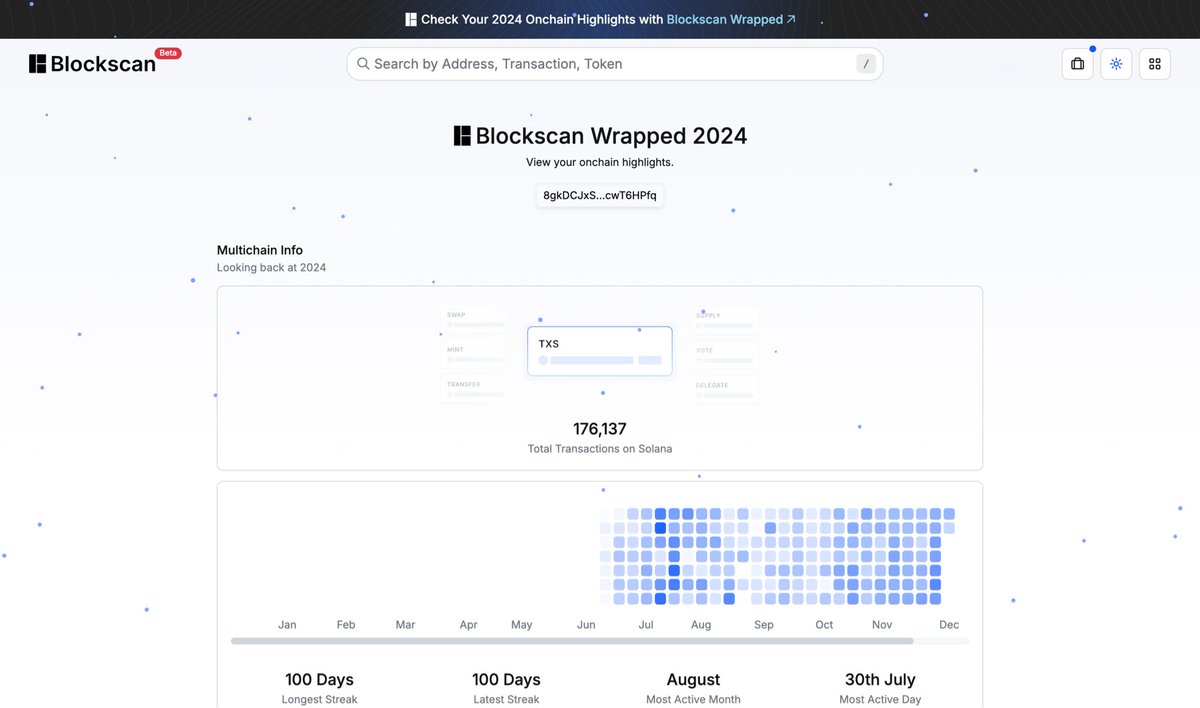
Task: Click the external arrow icon in banner
Action: coord(791,19)
